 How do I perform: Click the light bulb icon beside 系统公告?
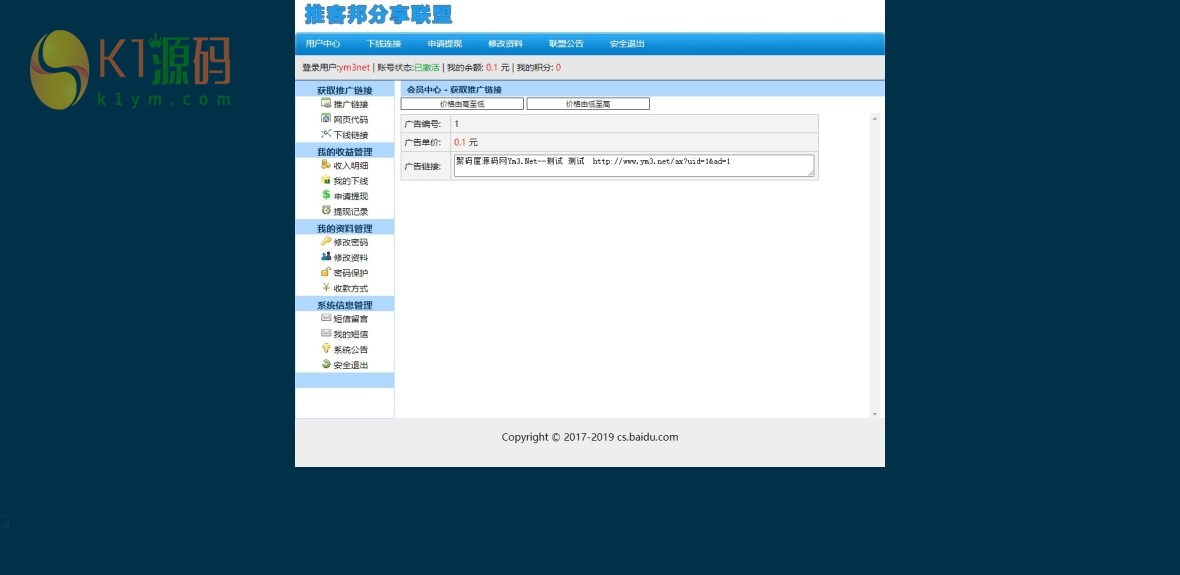[326, 348]
